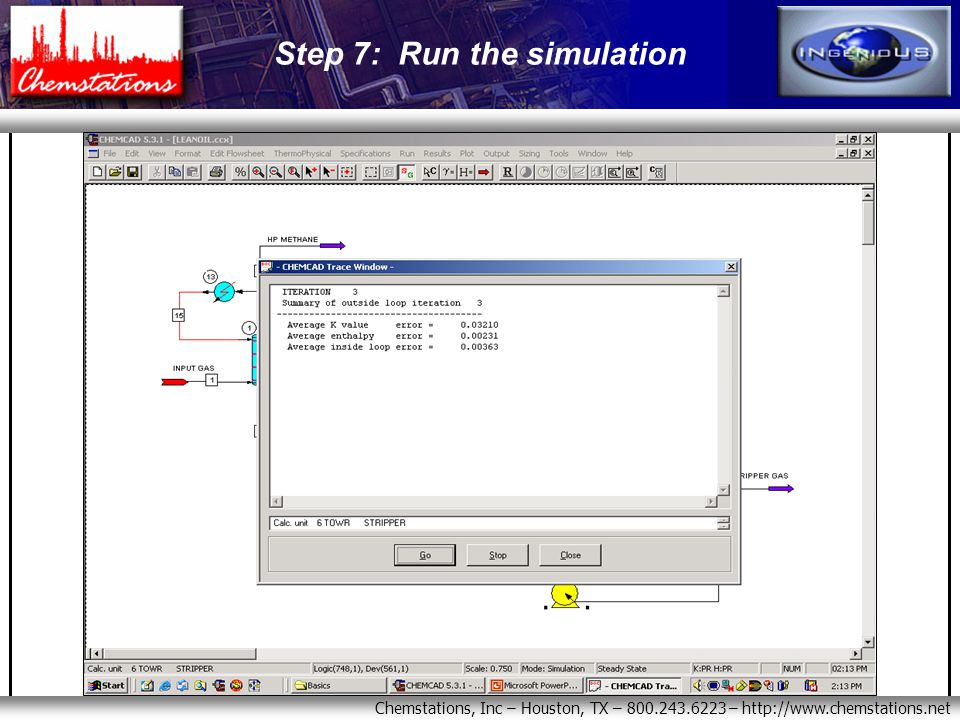
Task: Switch to Microsoft PowerPoint taskbar button
Action: [535, 686]
